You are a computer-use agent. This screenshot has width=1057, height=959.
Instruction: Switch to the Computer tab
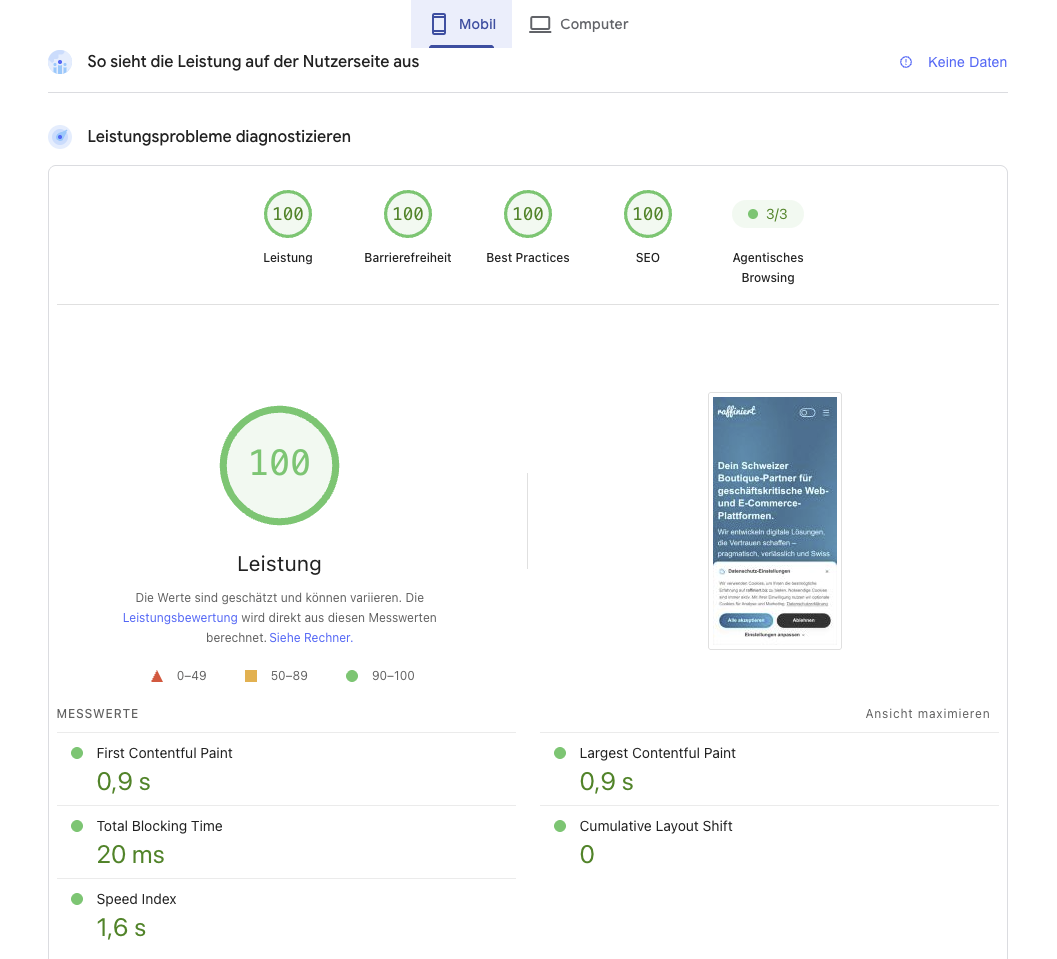(x=578, y=24)
